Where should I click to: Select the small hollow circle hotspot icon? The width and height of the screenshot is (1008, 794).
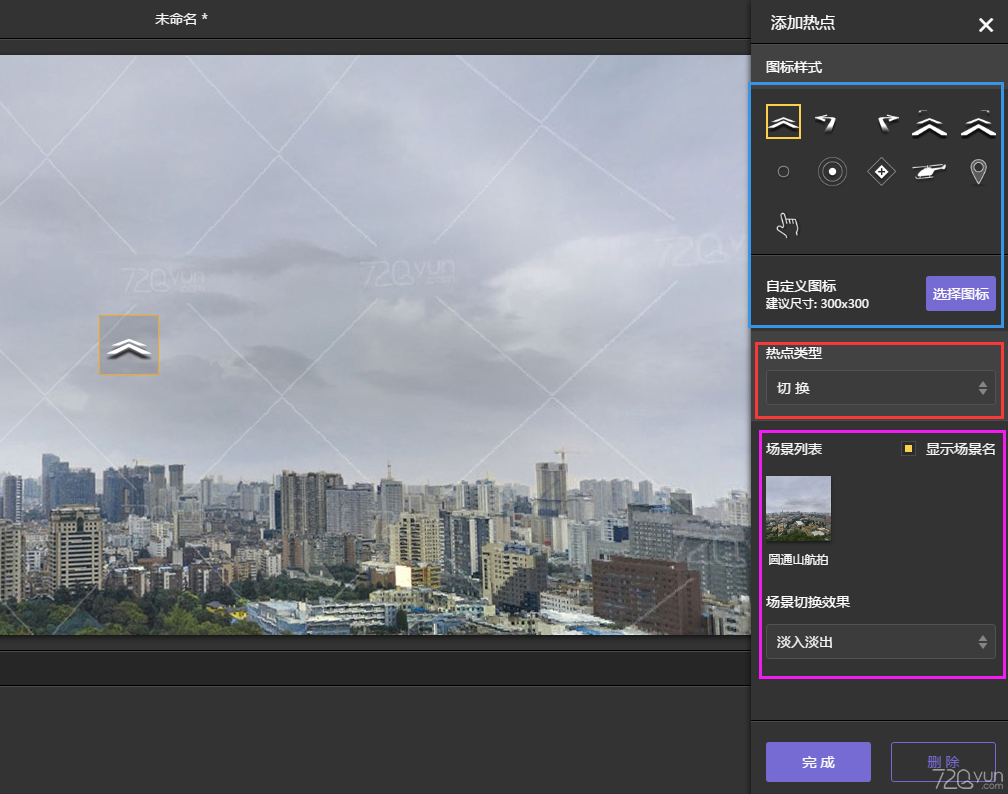(x=783, y=172)
